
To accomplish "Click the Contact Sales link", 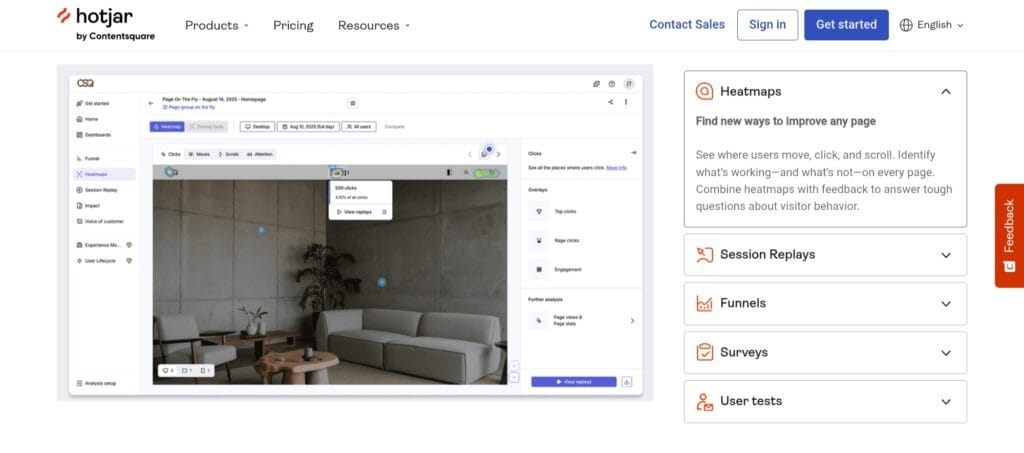I will click(686, 25).
